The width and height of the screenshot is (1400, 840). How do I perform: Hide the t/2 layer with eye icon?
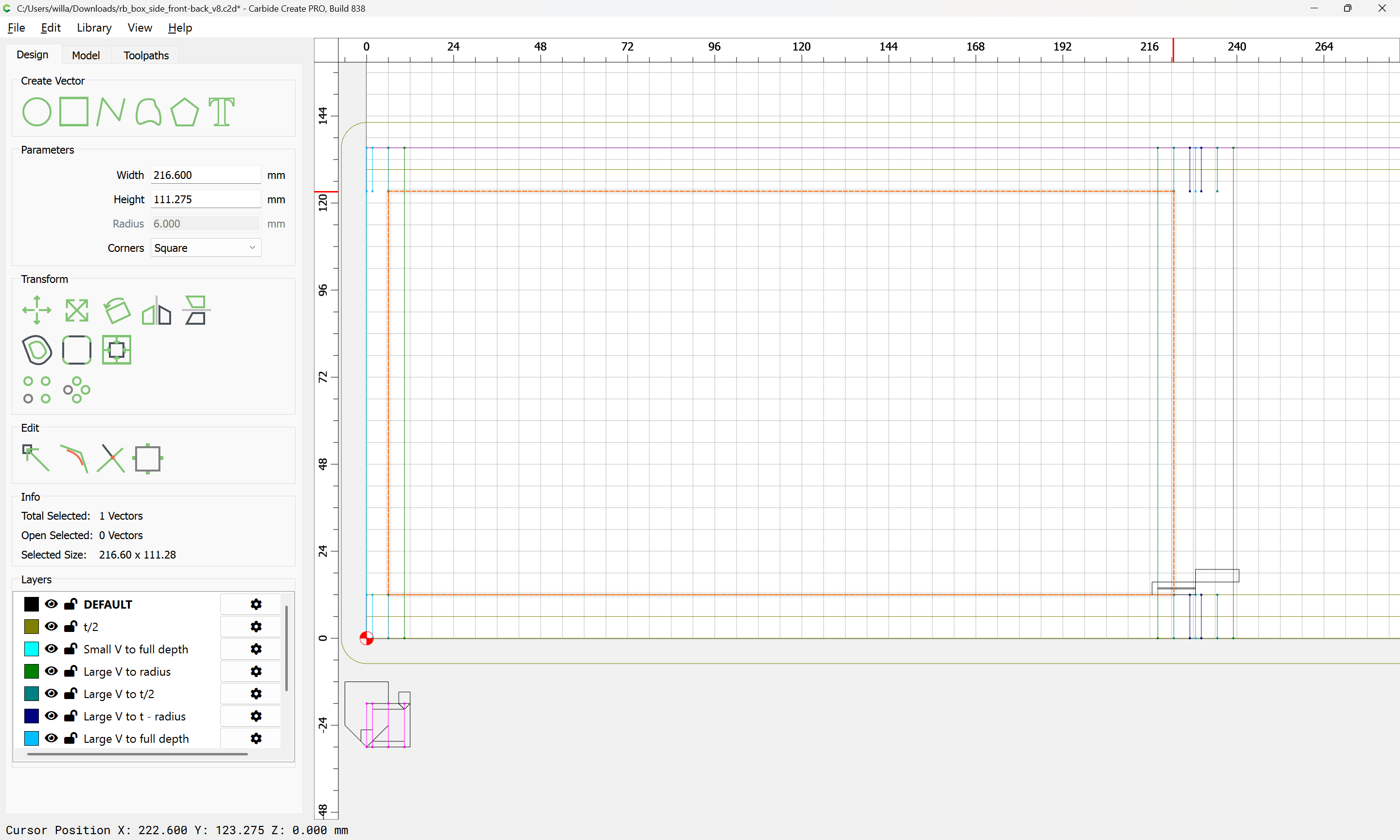(51, 626)
